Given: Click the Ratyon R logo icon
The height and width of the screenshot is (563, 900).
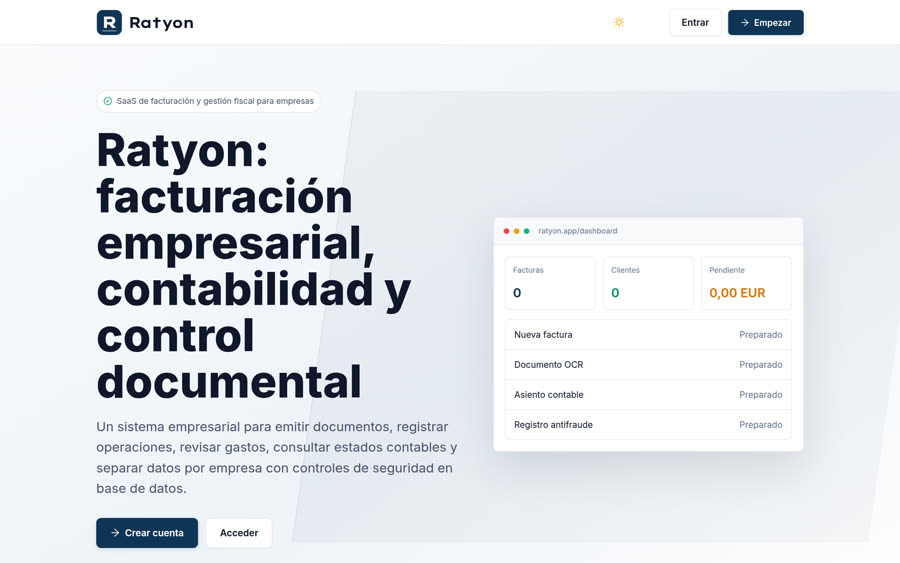Looking at the screenshot, I should [109, 22].
